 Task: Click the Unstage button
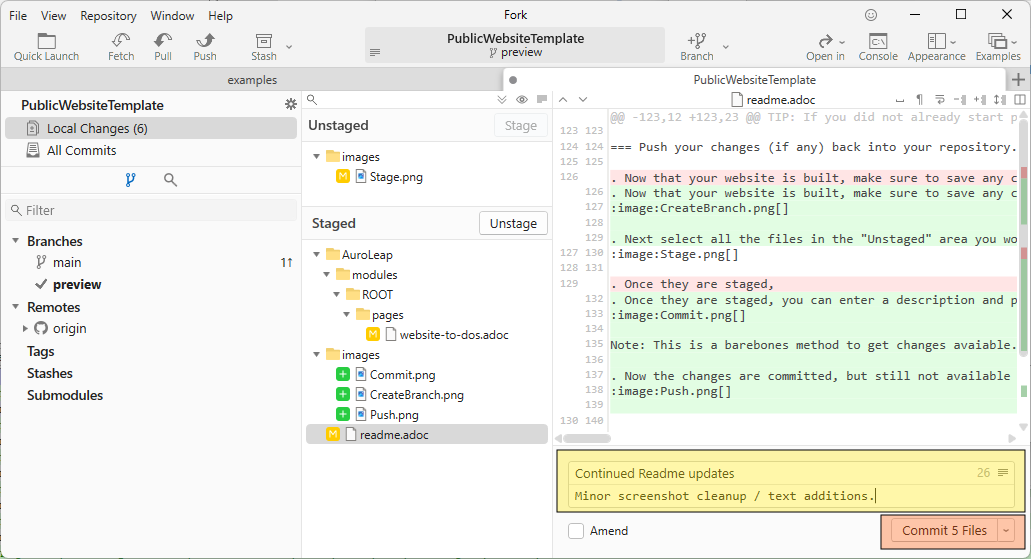[x=513, y=223]
